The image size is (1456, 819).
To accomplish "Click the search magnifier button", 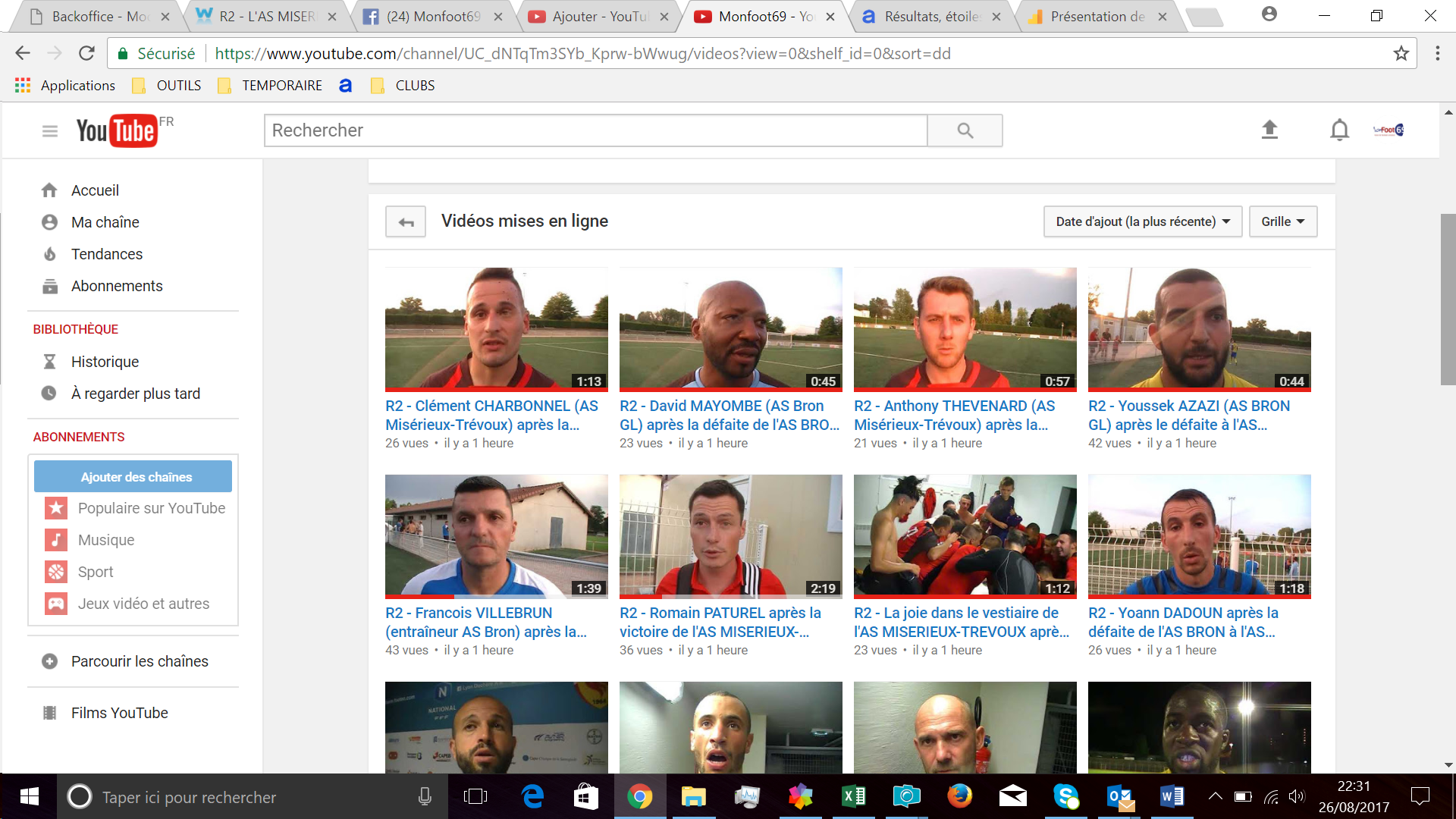I will (965, 130).
